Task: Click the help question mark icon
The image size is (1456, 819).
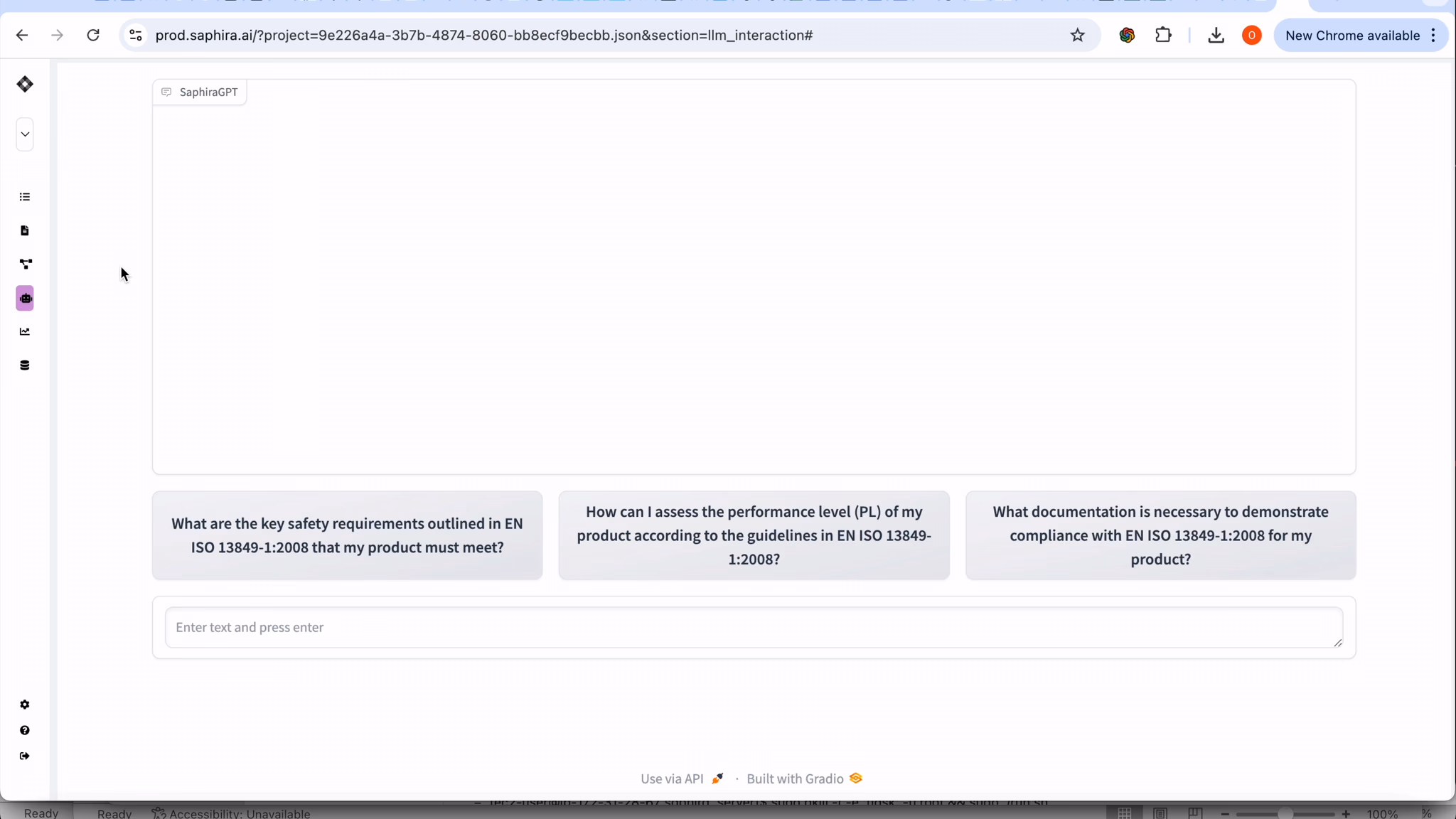Action: click(25, 730)
